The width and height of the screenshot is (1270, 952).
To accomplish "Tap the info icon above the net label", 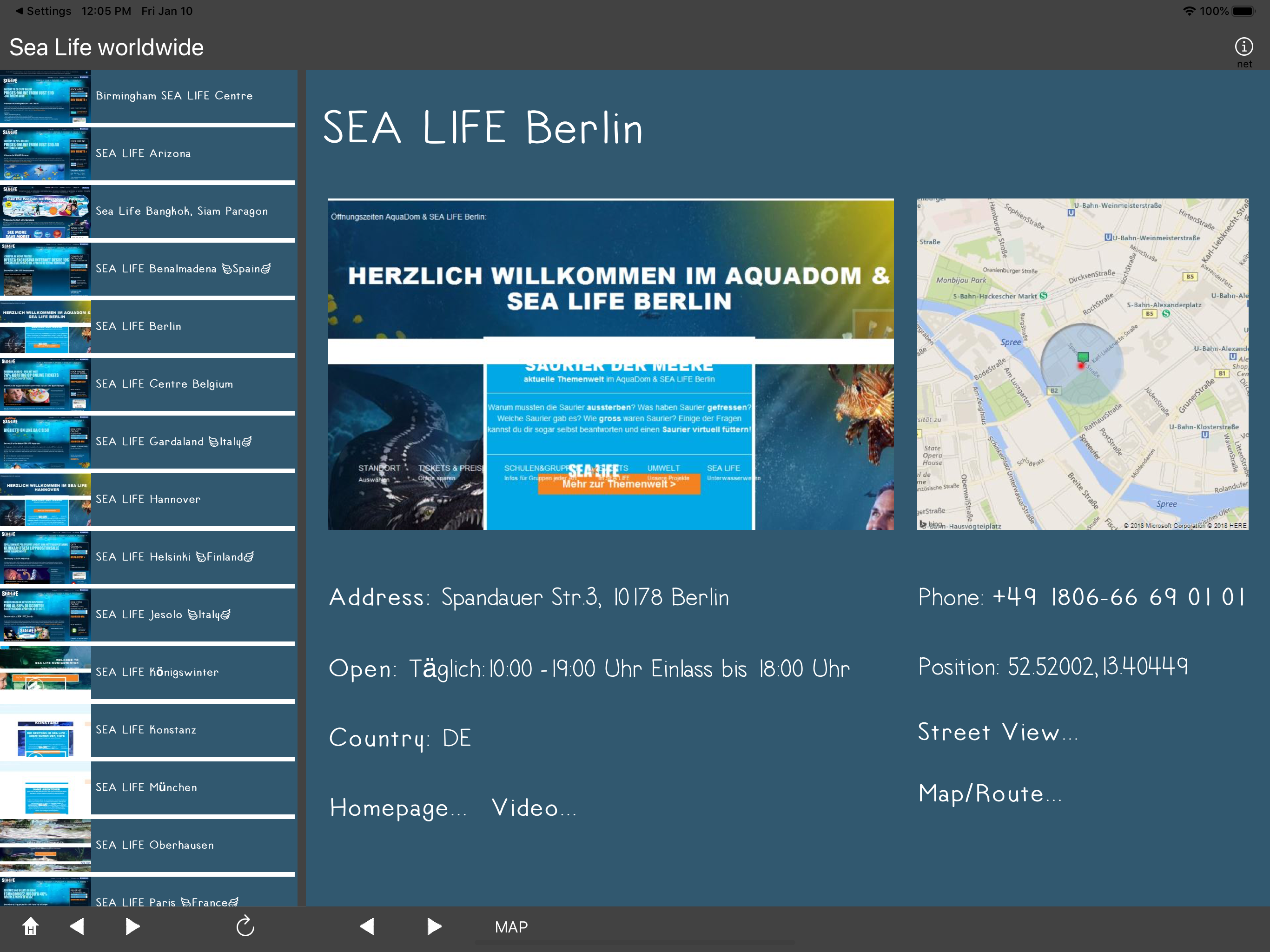I will click(x=1244, y=46).
